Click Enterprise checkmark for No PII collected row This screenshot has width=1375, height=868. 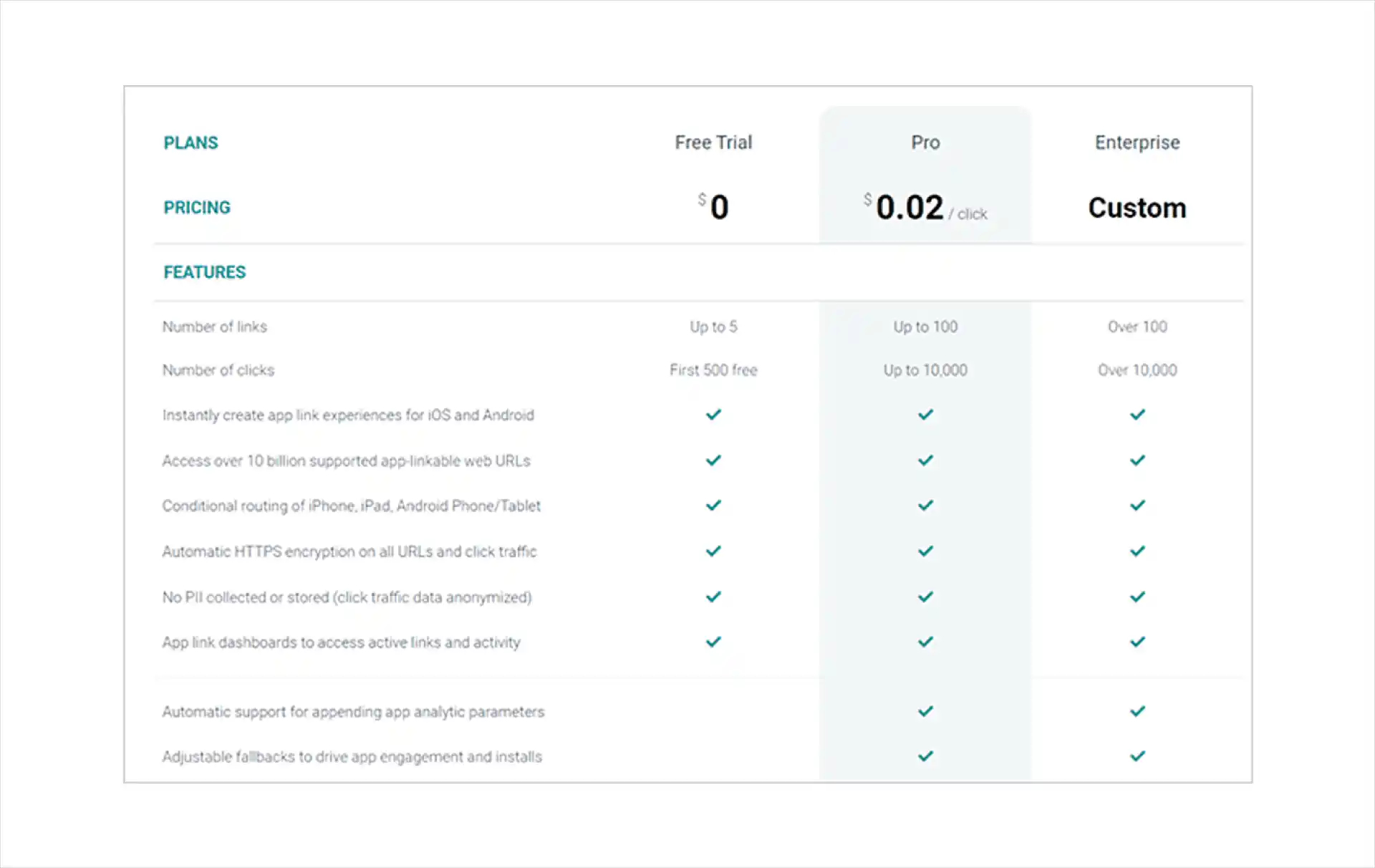1137,597
